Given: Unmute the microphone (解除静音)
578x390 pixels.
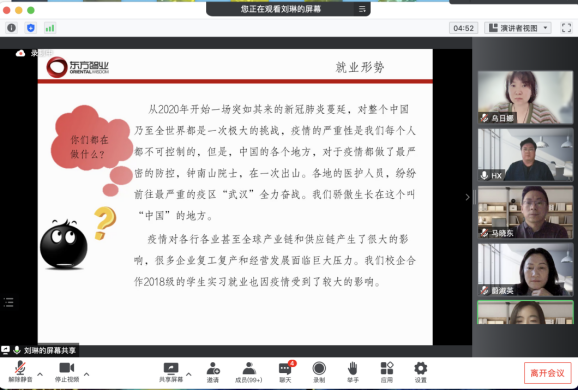Looking at the screenshot, I should click(20, 372).
